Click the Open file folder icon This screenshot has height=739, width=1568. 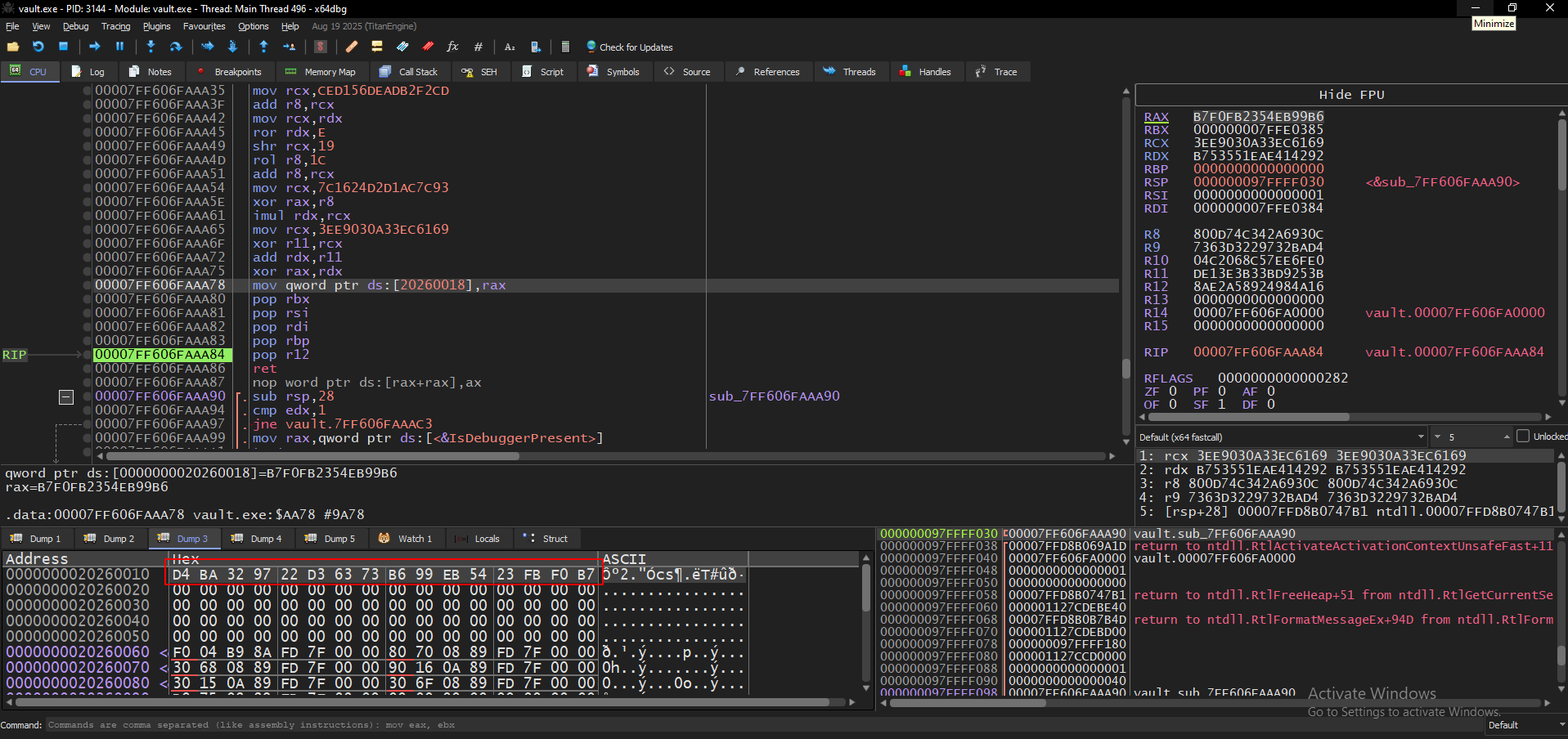13,47
